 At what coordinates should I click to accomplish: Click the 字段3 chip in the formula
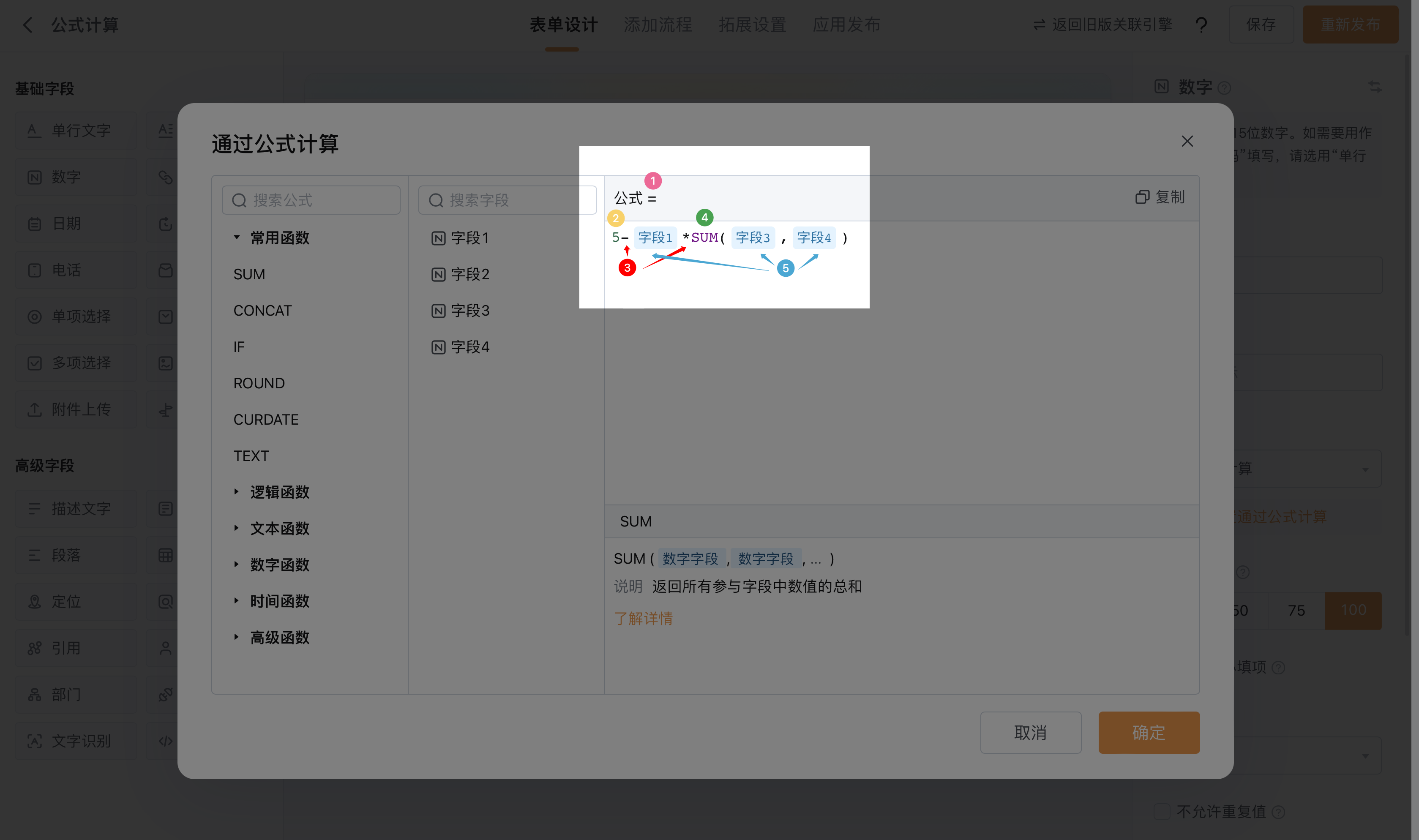tap(753, 238)
